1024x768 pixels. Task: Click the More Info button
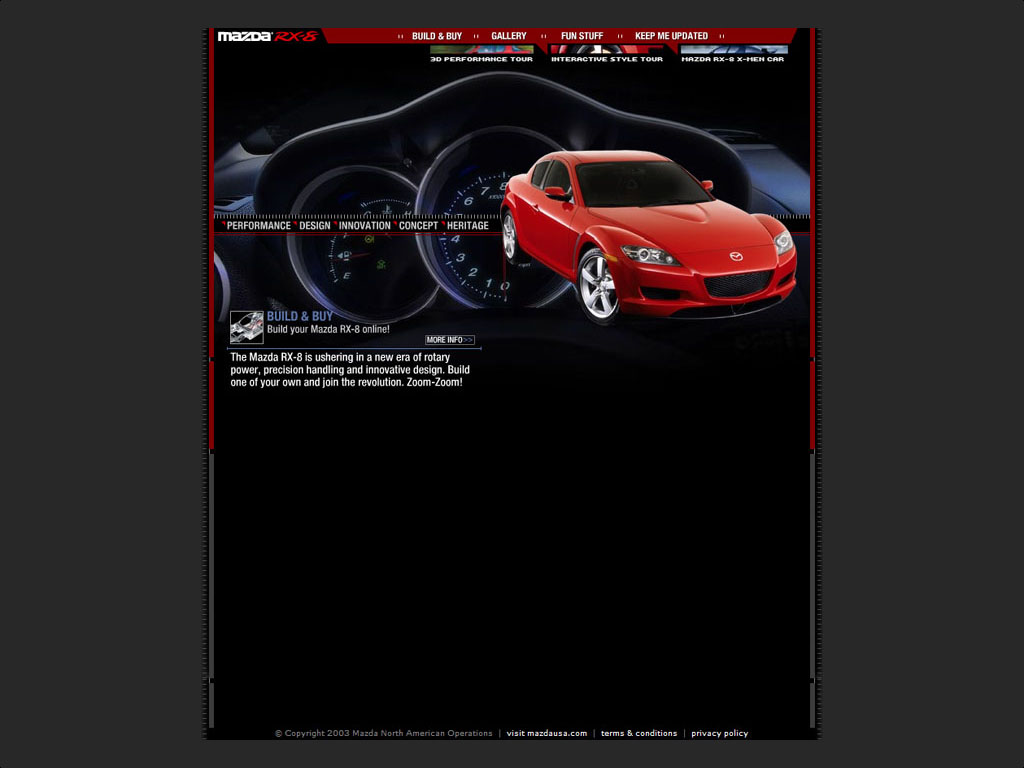tap(450, 340)
